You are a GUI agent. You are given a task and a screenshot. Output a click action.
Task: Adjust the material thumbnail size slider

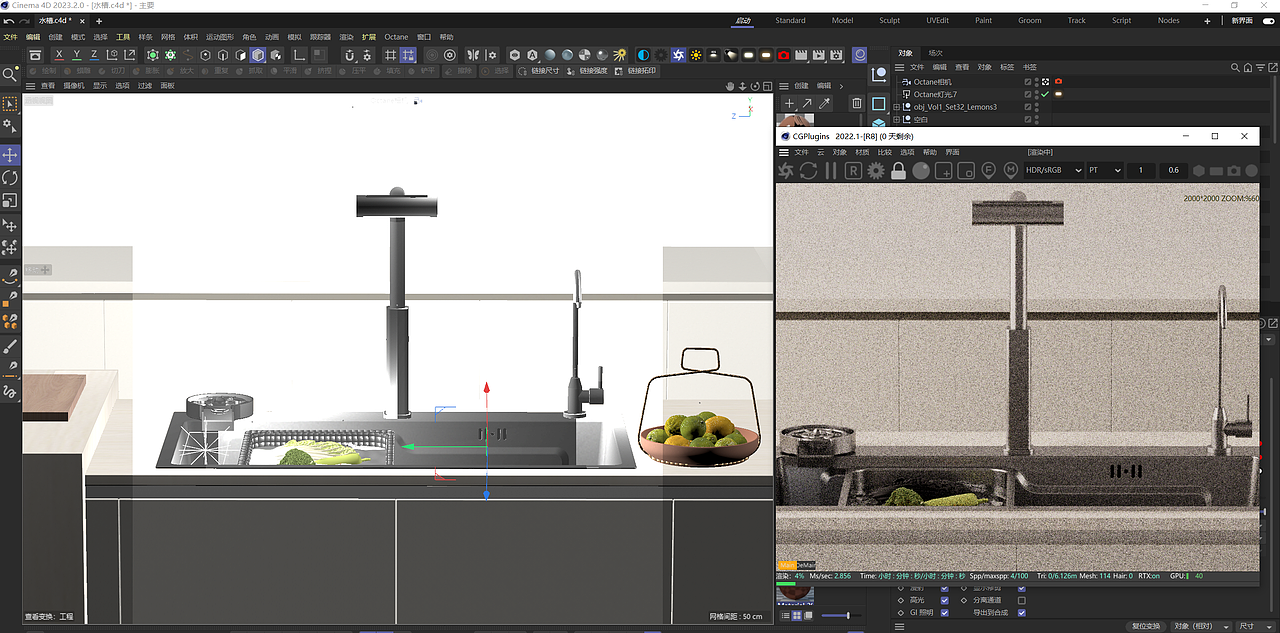coord(842,615)
